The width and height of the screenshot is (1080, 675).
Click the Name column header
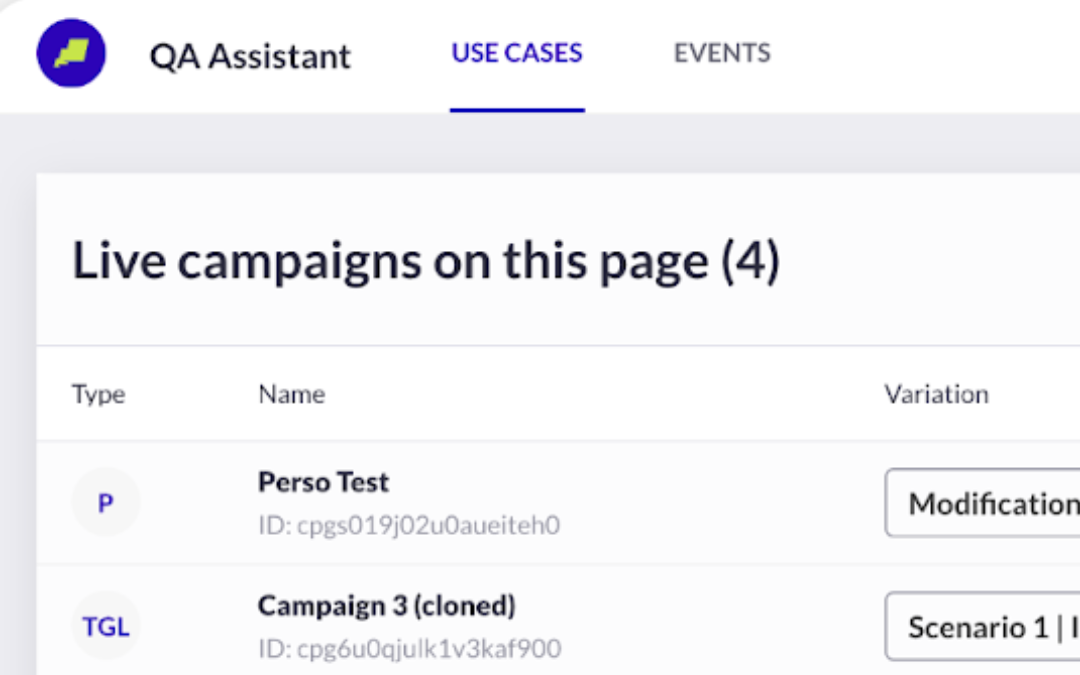[x=291, y=394]
